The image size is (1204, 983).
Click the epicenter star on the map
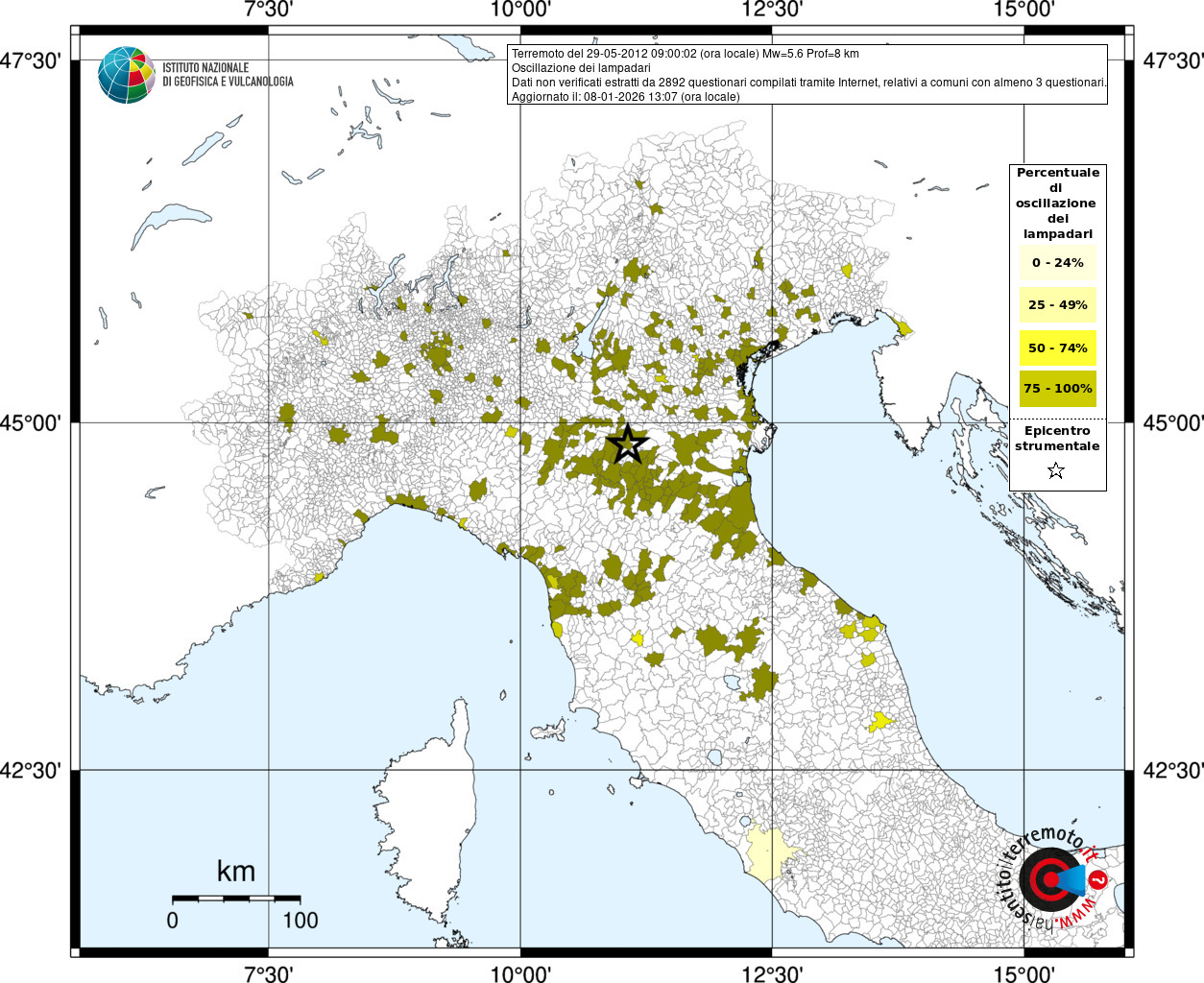pos(627,444)
